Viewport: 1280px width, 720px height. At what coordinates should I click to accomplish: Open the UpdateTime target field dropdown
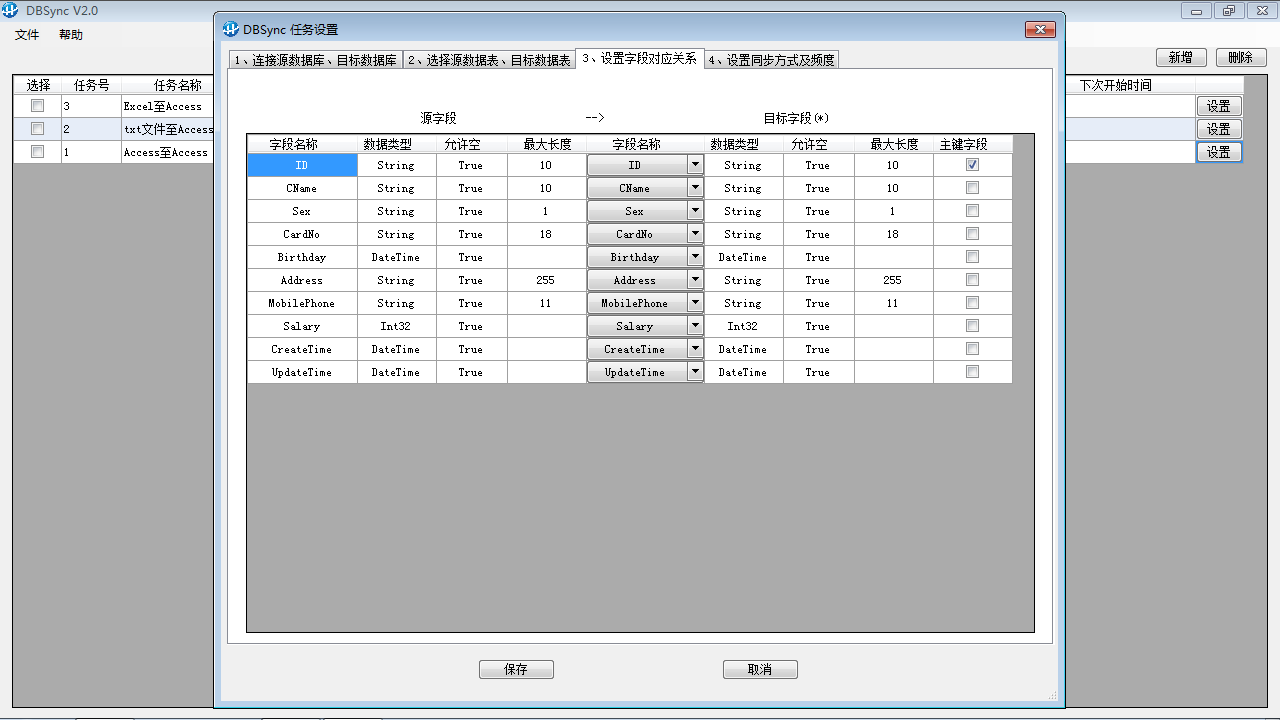(x=694, y=371)
